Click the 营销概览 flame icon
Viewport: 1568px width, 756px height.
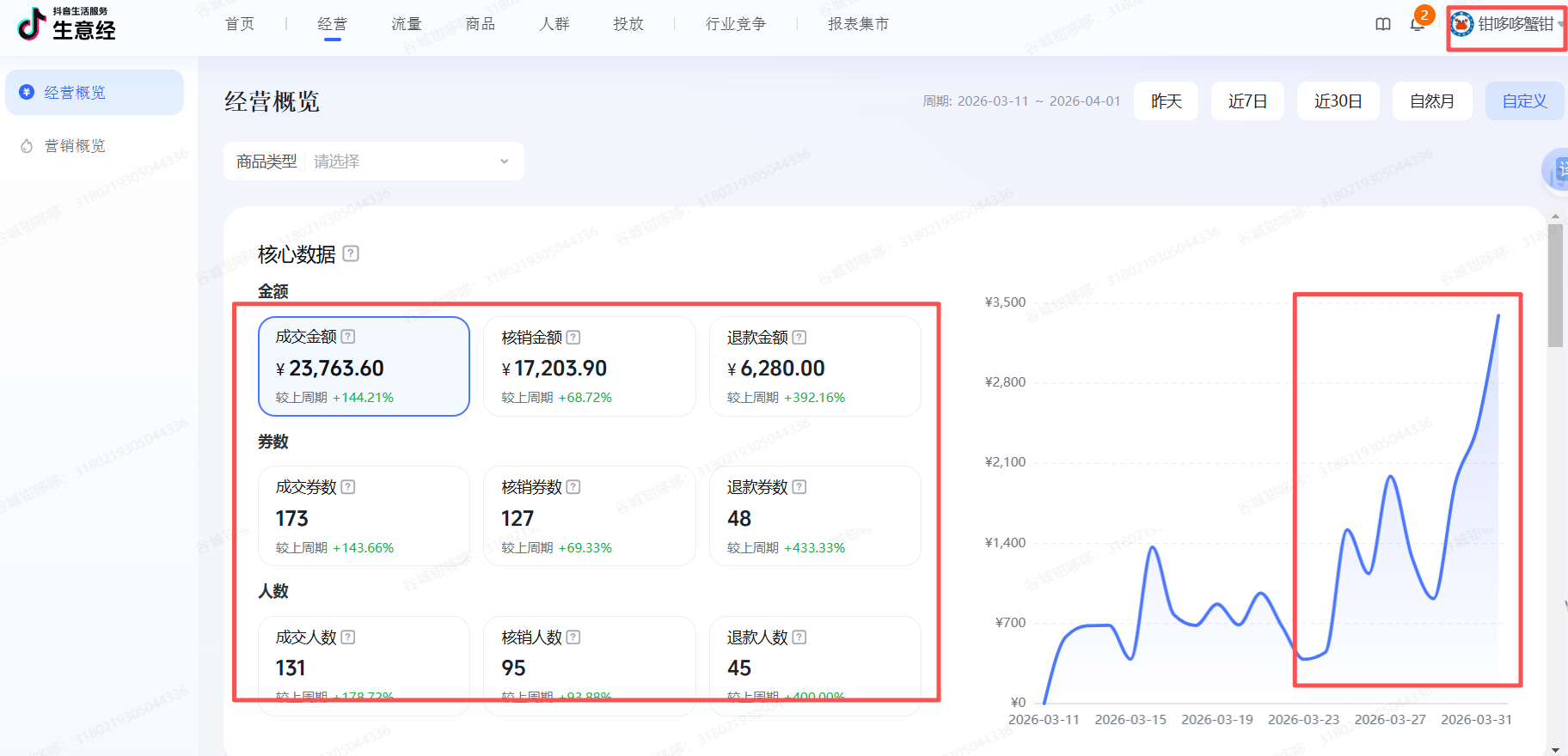click(x=27, y=146)
